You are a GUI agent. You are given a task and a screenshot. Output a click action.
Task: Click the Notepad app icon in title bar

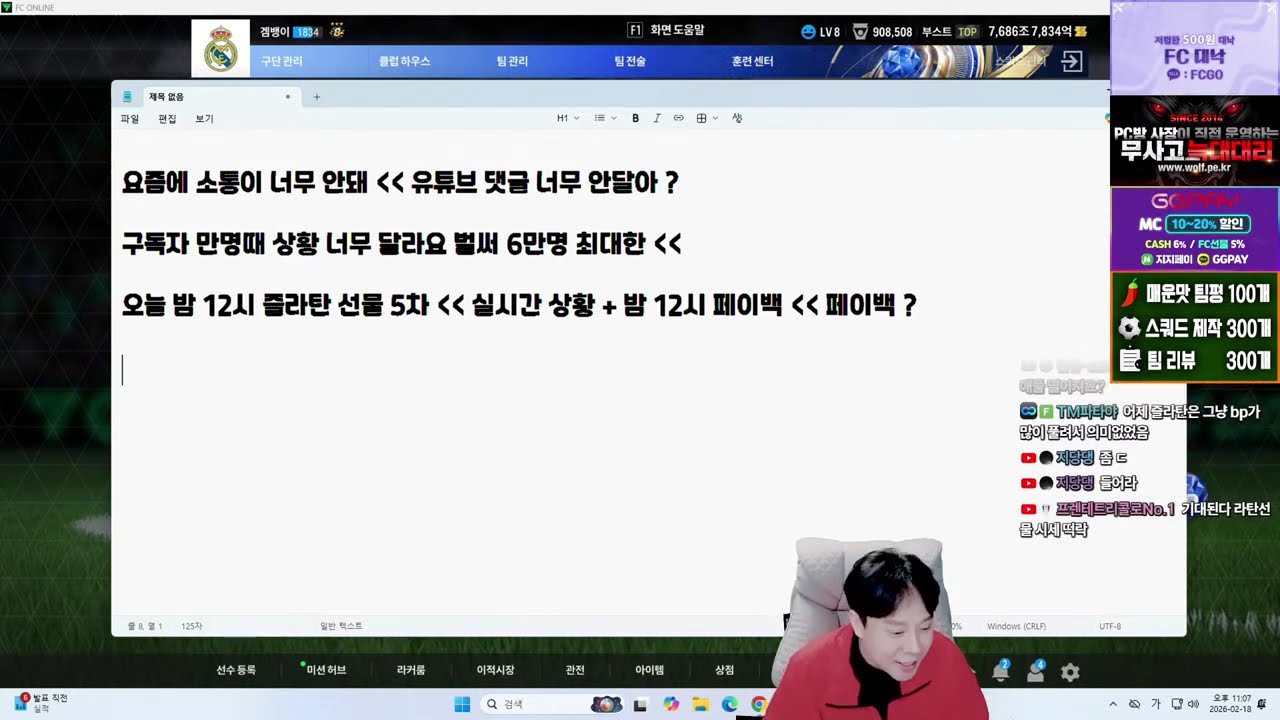coord(127,97)
